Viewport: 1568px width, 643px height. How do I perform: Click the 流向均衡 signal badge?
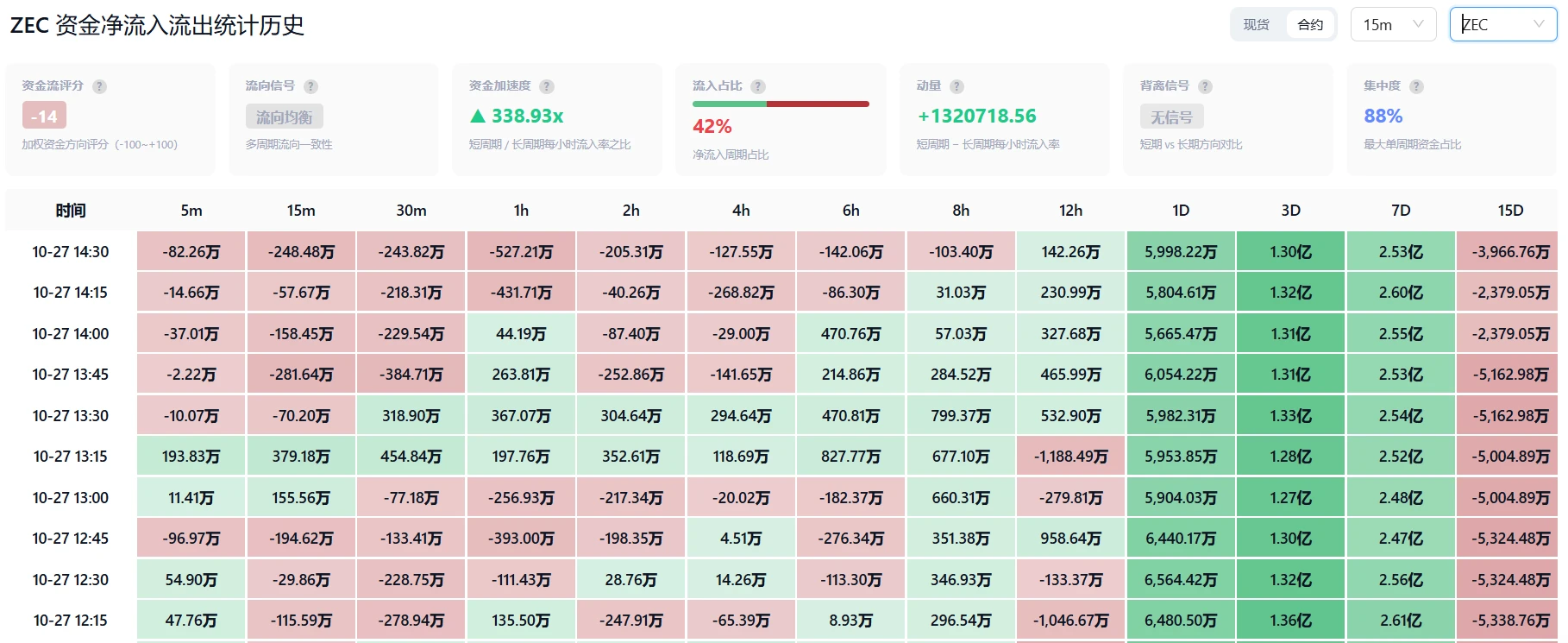pyautogui.click(x=285, y=117)
